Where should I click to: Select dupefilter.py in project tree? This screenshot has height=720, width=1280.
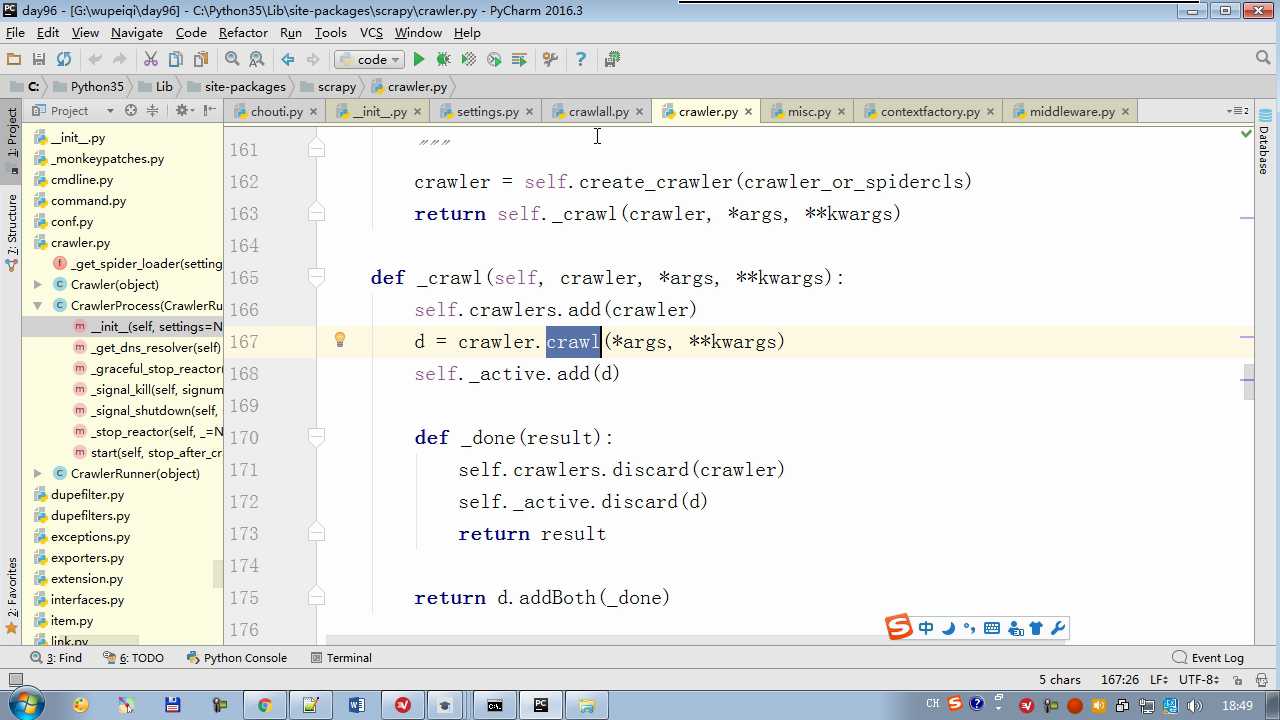click(x=88, y=495)
